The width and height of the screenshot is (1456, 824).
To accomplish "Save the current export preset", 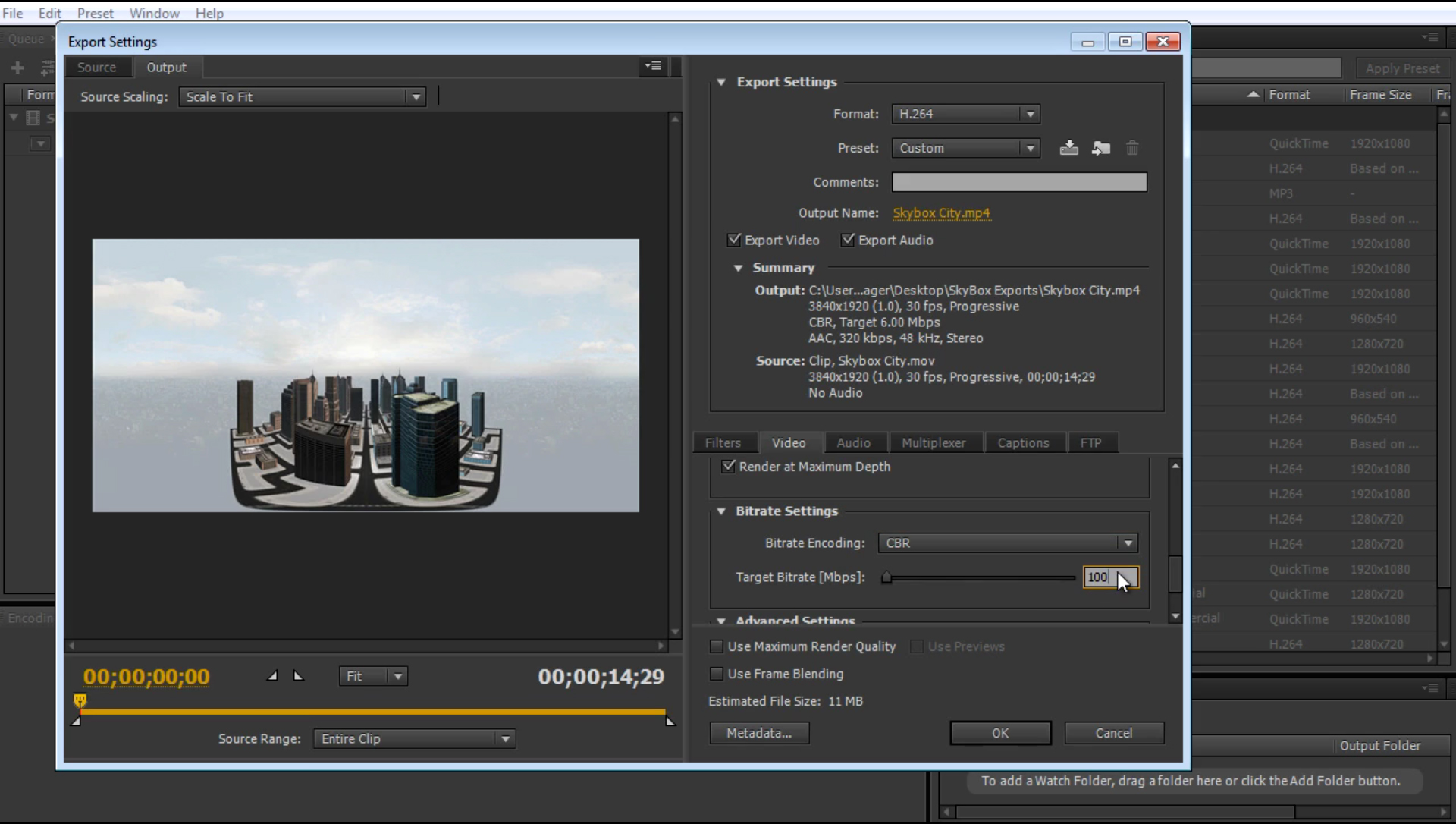I will [x=1069, y=148].
